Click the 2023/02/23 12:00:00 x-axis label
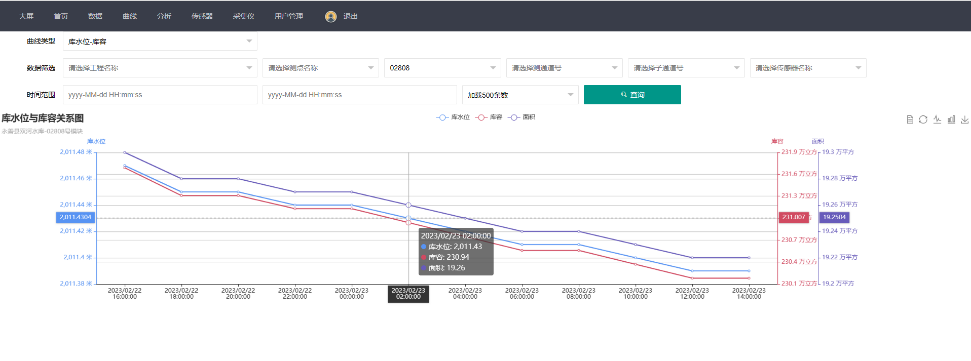Screen dimensions: 971x361 [692, 294]
